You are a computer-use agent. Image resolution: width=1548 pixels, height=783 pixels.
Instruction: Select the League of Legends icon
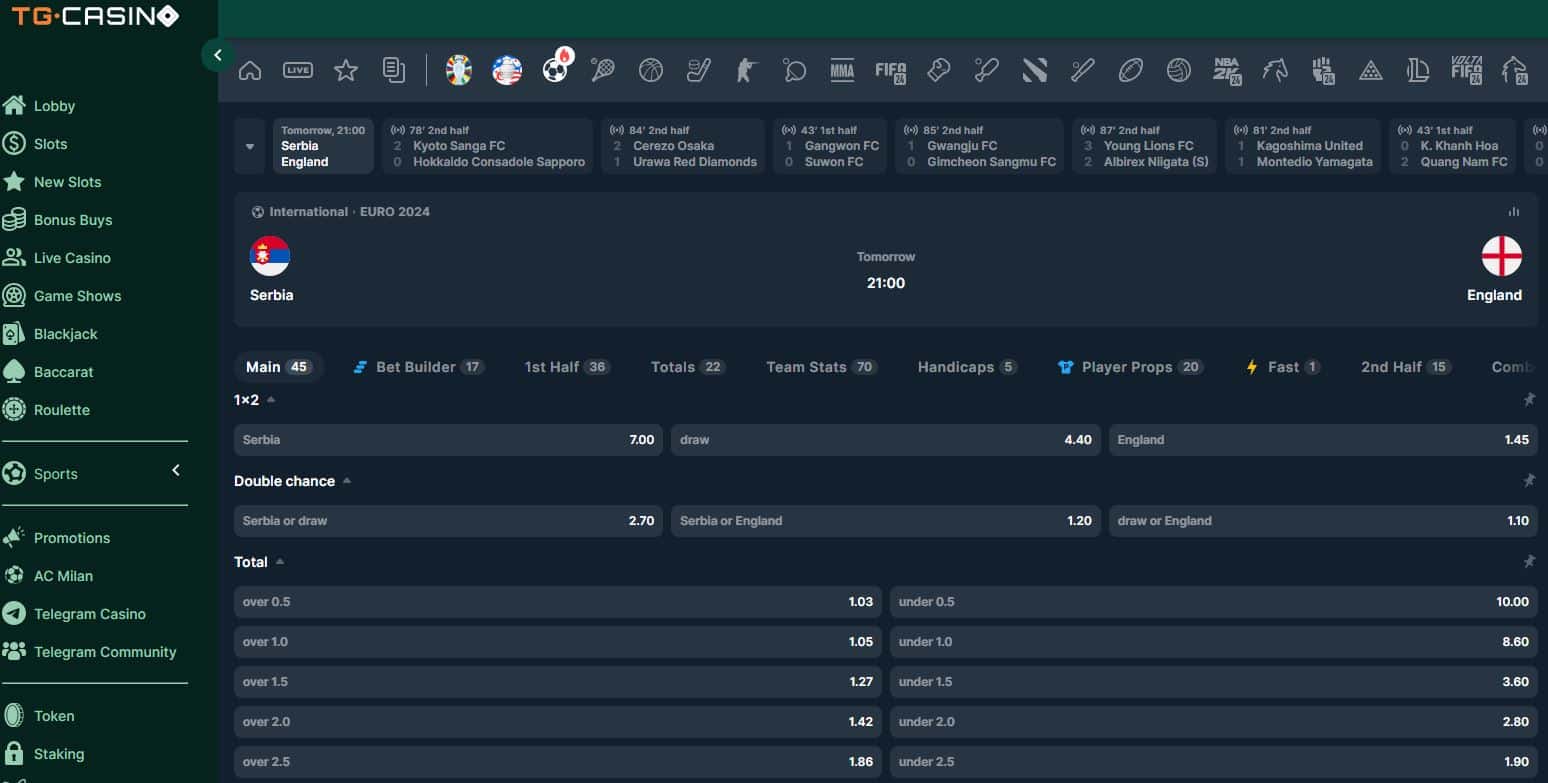pos(1418,70)
